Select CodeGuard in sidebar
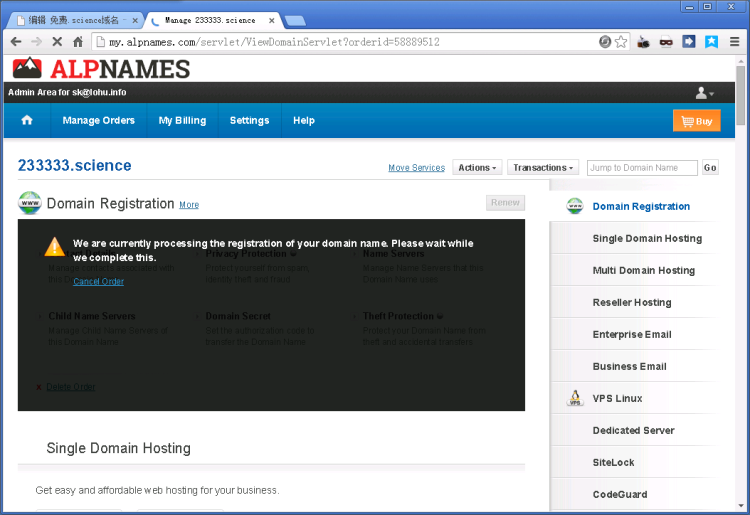 pyautogui.click(x=620, y=494)
